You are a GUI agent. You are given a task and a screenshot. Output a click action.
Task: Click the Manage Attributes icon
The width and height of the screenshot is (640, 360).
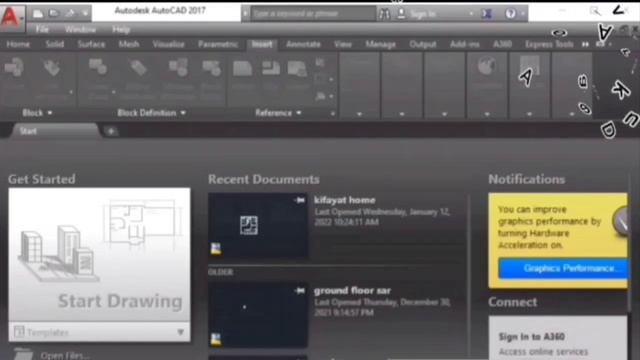178,67
